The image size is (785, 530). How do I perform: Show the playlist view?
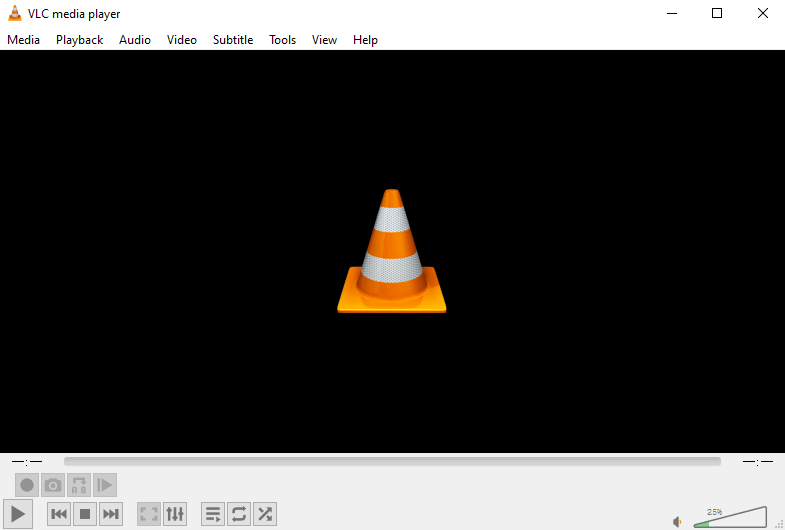click(x=213, y=514)
